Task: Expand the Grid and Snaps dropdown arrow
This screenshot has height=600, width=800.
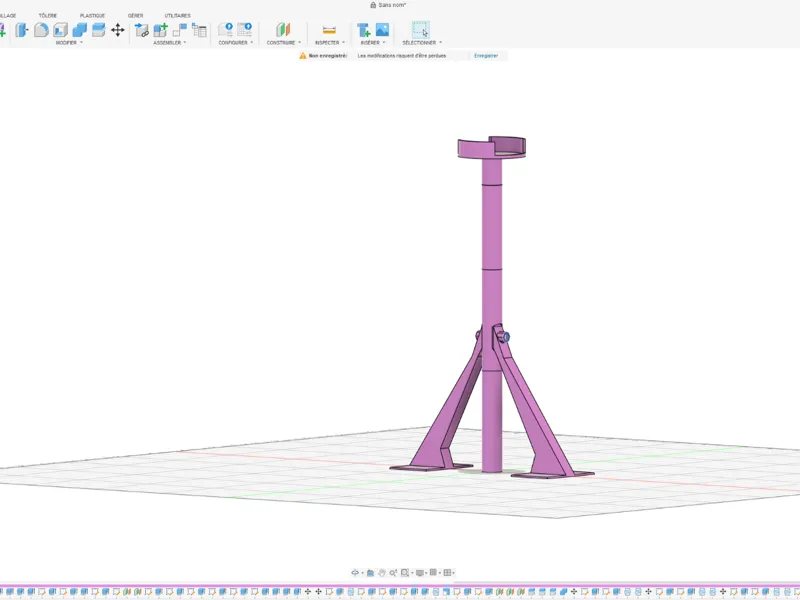Action: (x=439, y=573)
